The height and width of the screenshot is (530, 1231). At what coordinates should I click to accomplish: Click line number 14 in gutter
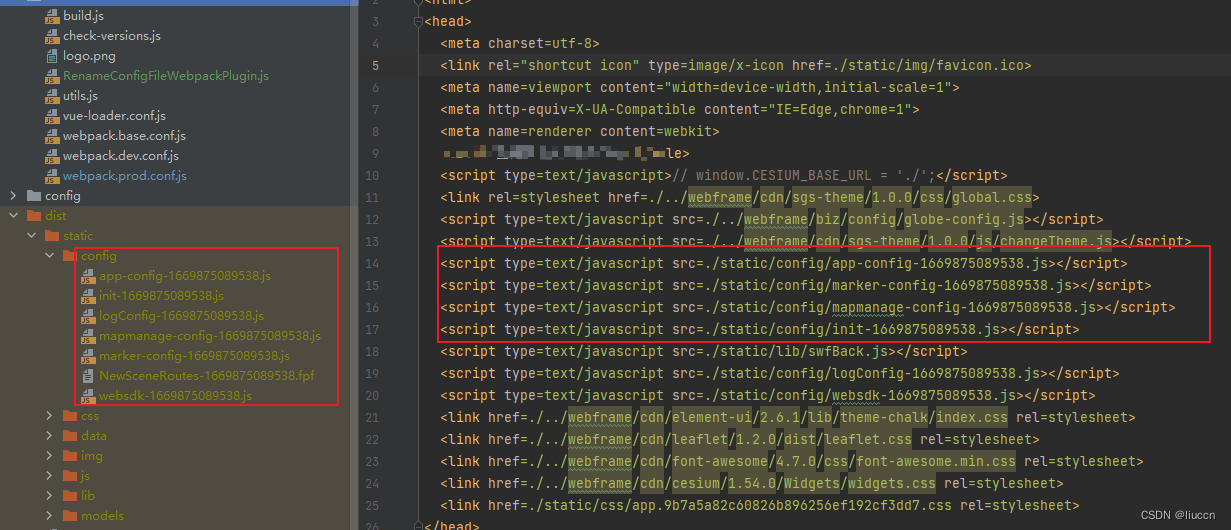(x=372, y=264)
